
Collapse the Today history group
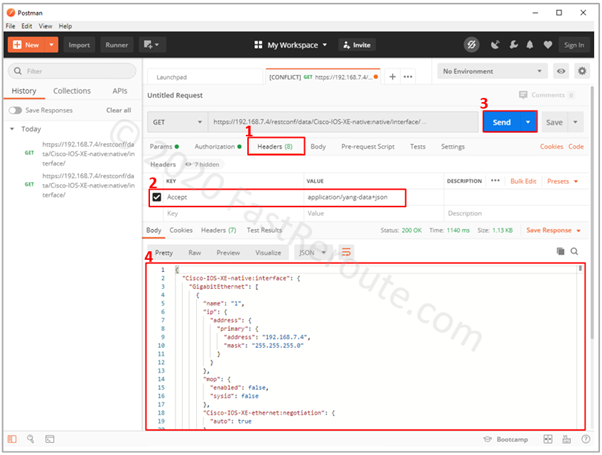pos(12,129)
